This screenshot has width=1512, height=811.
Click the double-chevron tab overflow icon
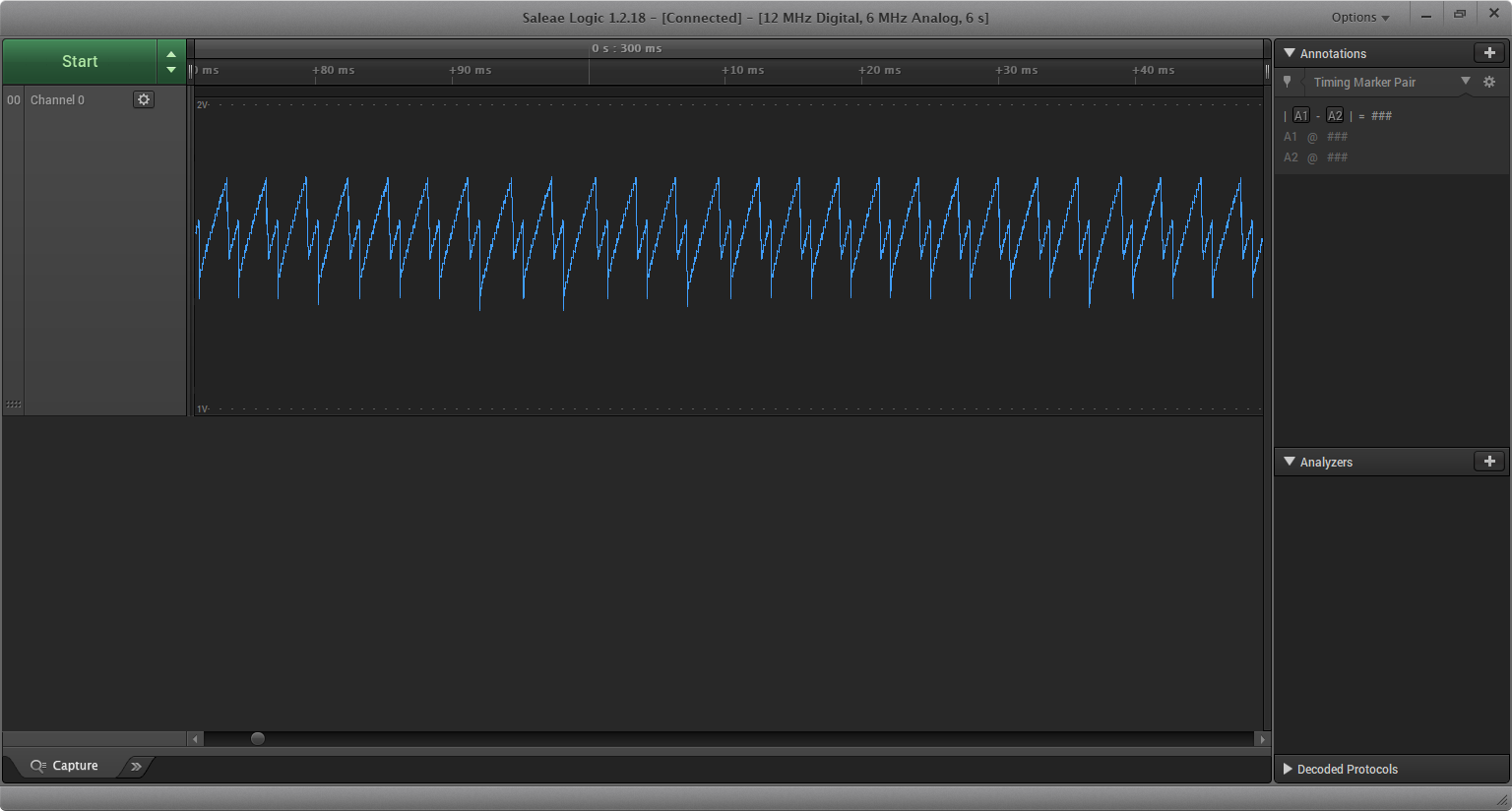(136, 766)
